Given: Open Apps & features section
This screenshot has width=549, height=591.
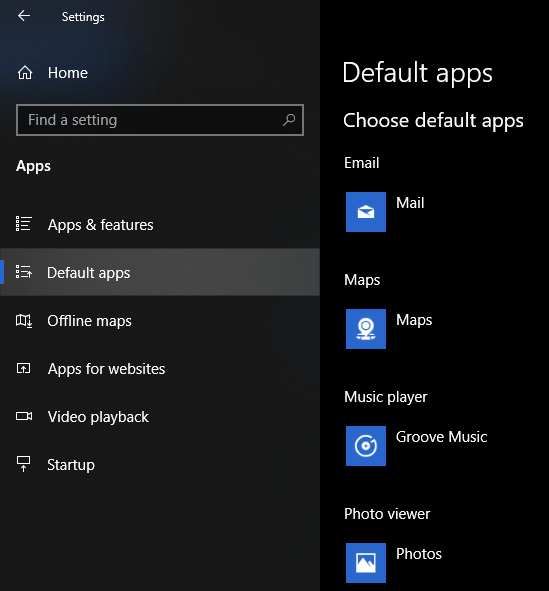Looking at the screenshot, I should click(x=100, y=225).
